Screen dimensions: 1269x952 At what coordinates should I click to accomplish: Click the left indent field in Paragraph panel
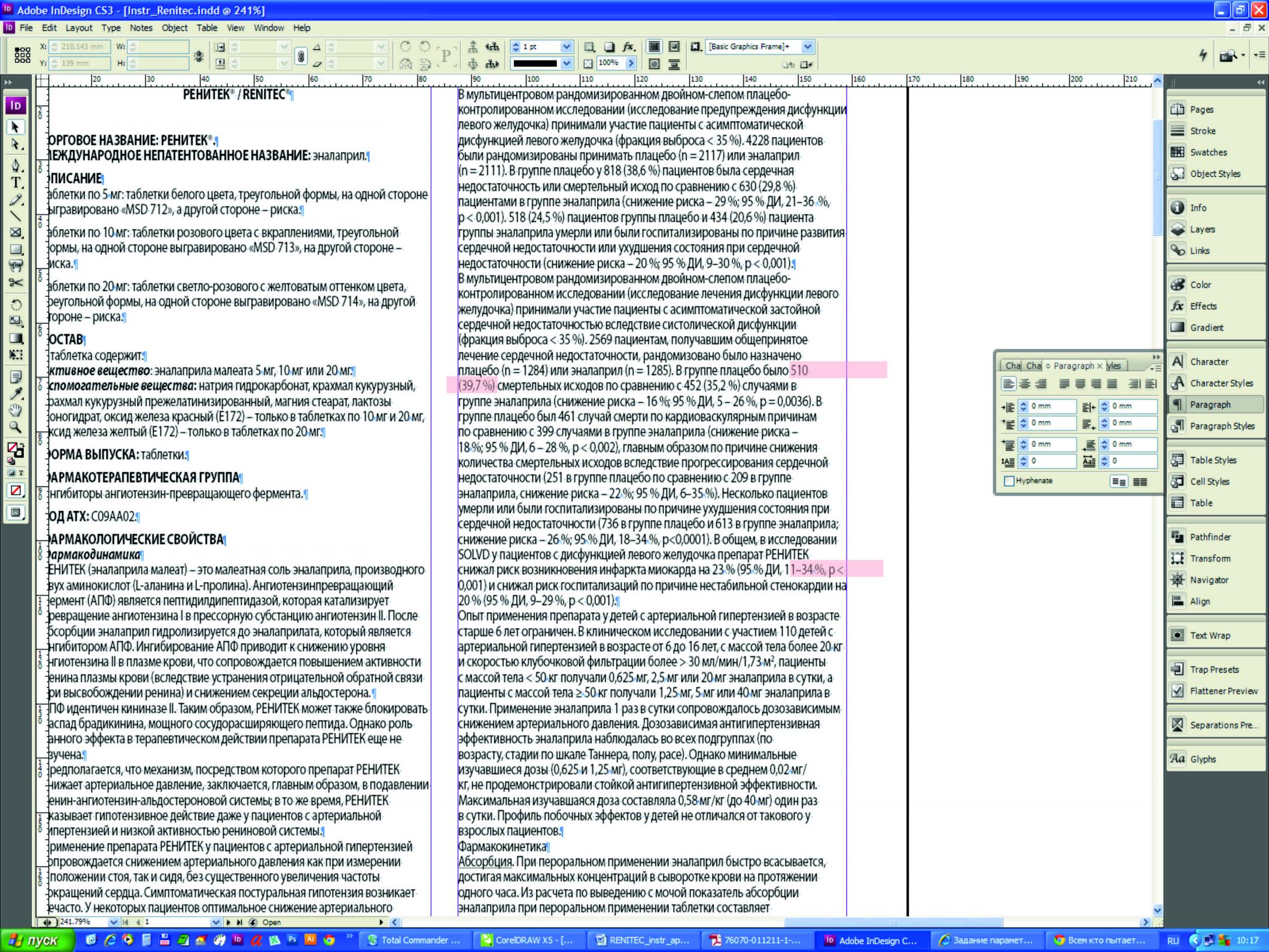[x=1047, y=406]
